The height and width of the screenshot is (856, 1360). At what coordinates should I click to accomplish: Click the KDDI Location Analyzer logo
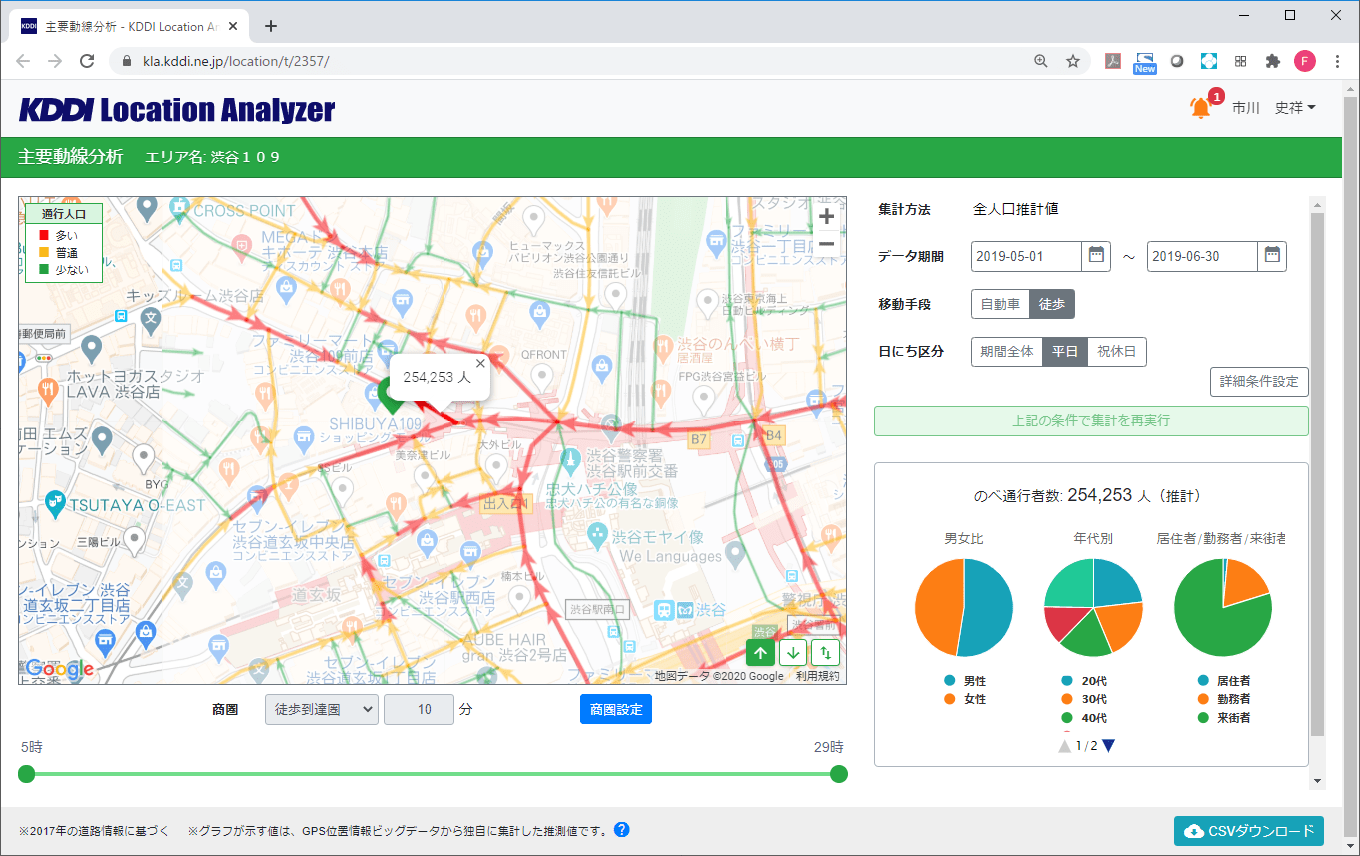177,108
